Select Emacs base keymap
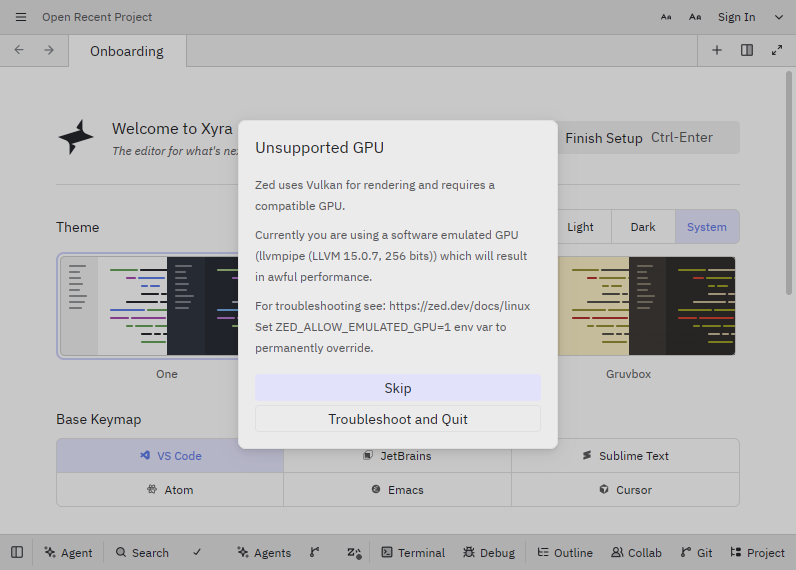This screenshot has height=570, width=796. point(397,490)
